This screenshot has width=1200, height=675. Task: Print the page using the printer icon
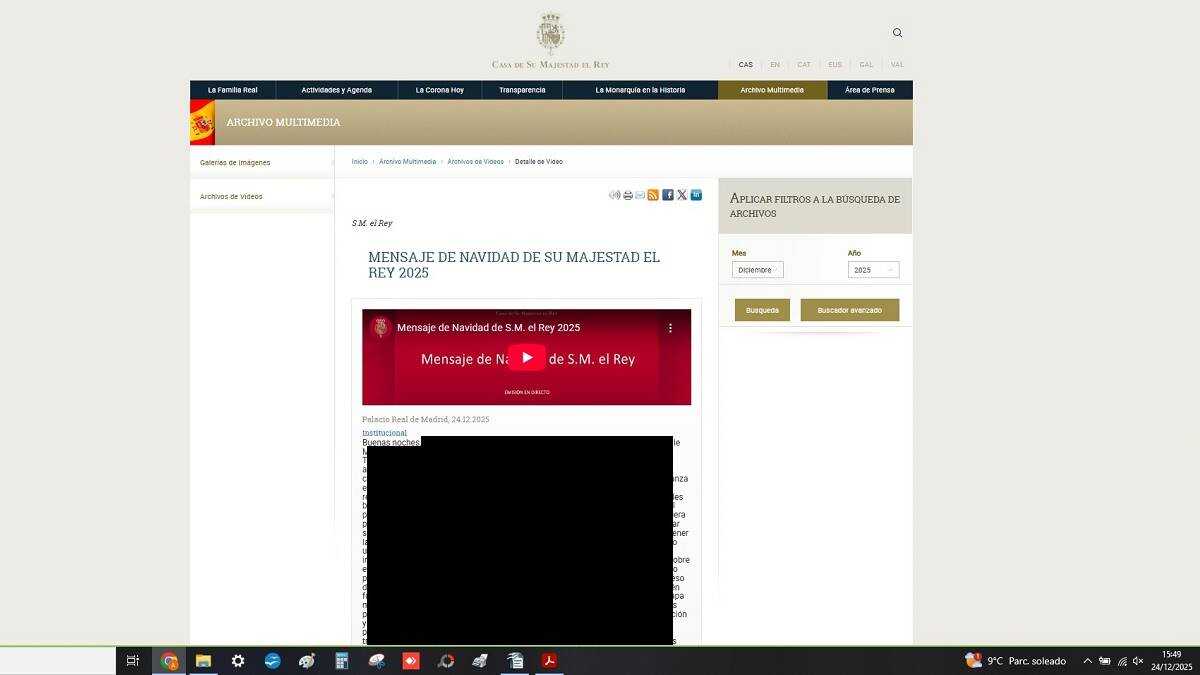click(x=628, y=195)
